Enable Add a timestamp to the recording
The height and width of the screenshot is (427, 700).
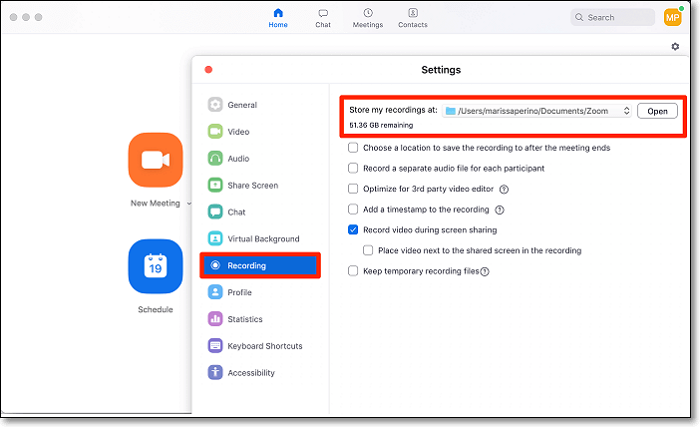point(353,210)
